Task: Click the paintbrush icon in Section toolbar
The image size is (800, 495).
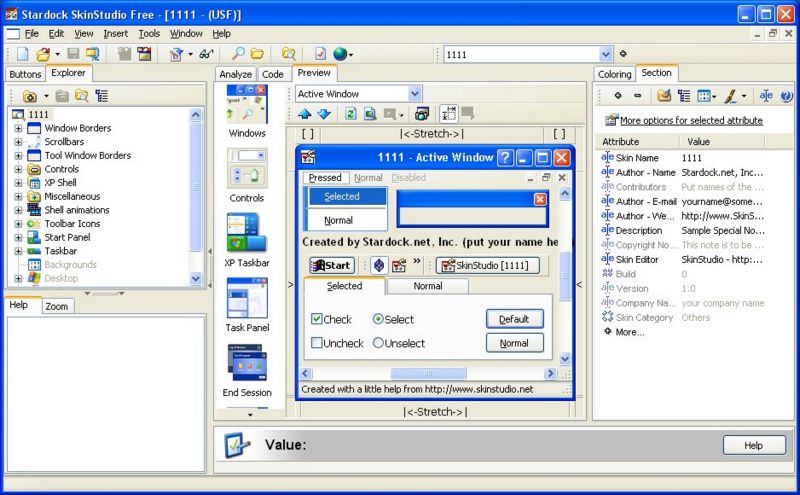Action: click(x=731, y=96)
